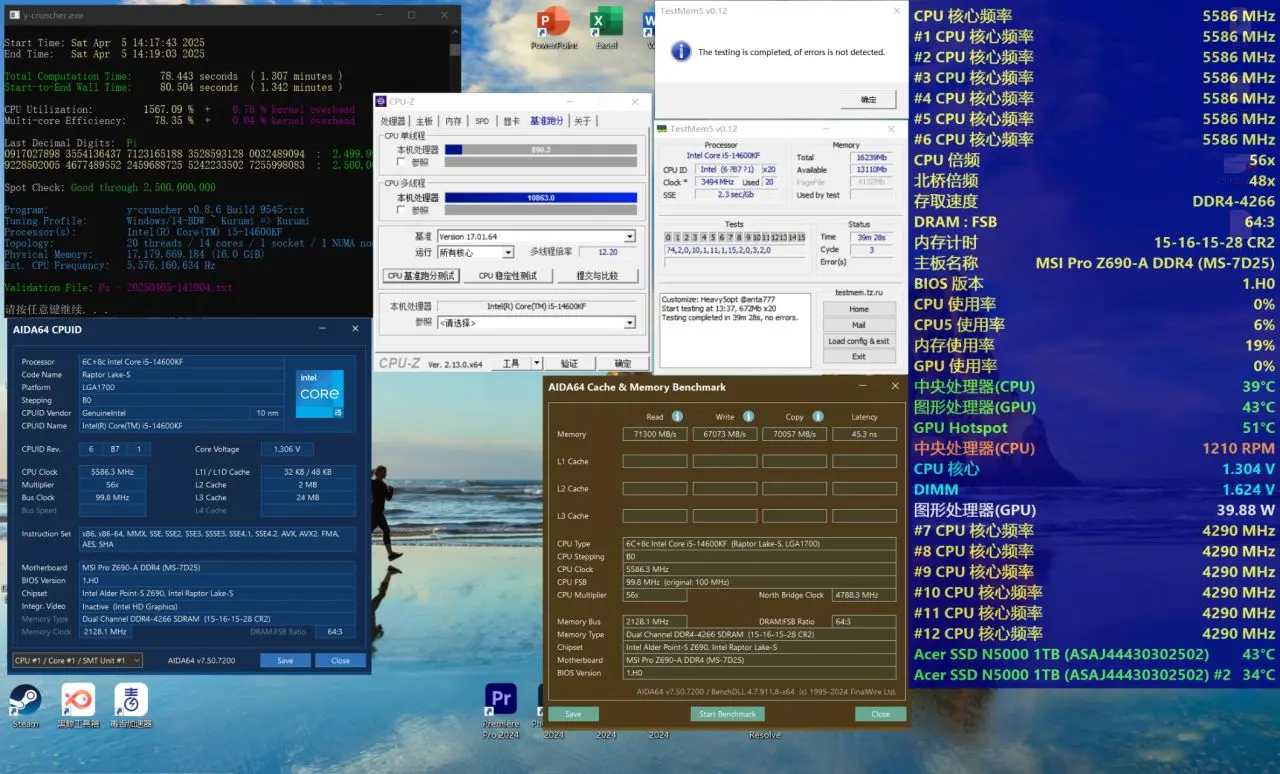Click the info icon next to Copy column
This screenshot has width=1280, height=774.
pos(818,416)
